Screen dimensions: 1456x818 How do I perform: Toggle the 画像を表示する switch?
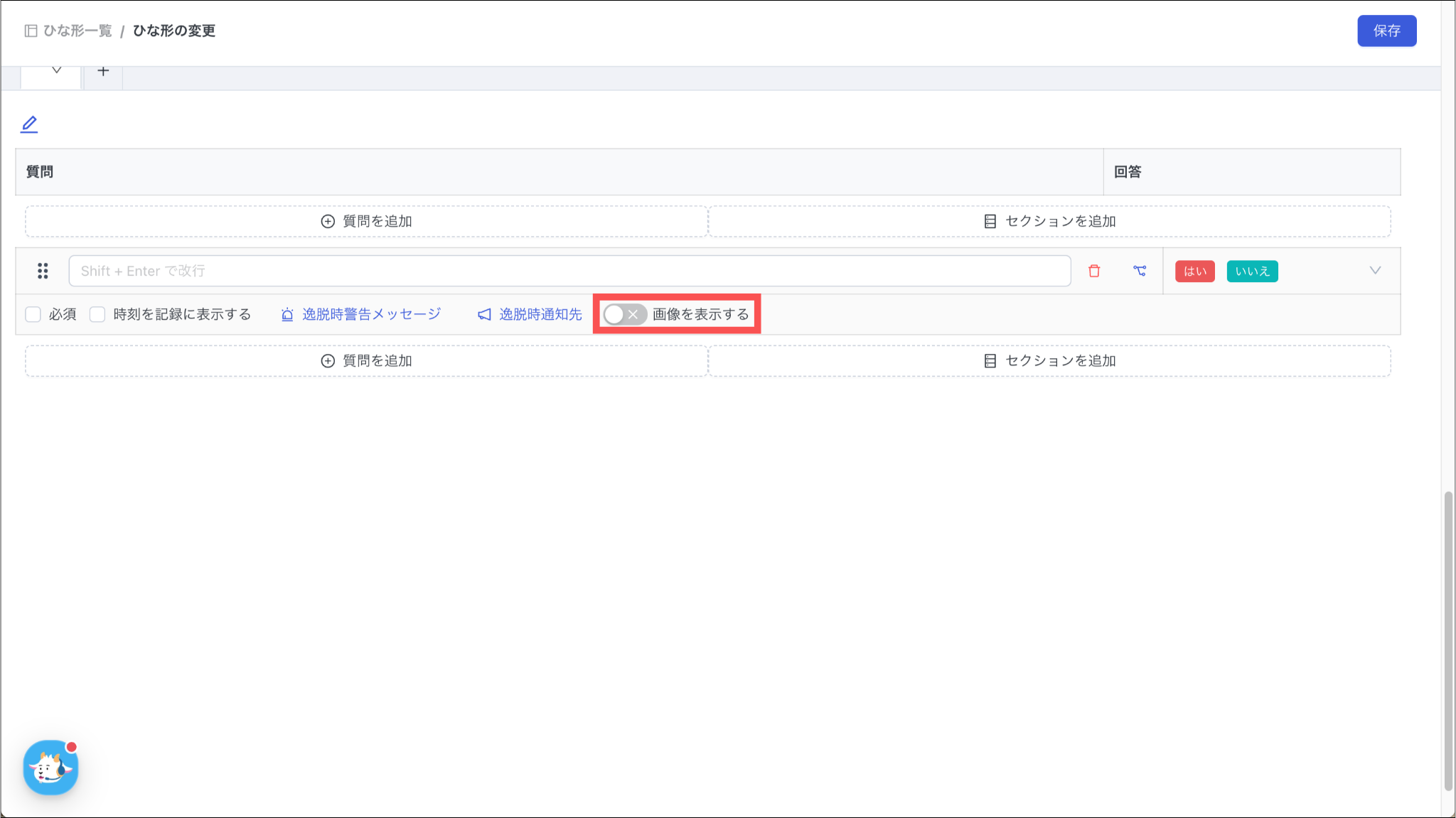623,314
